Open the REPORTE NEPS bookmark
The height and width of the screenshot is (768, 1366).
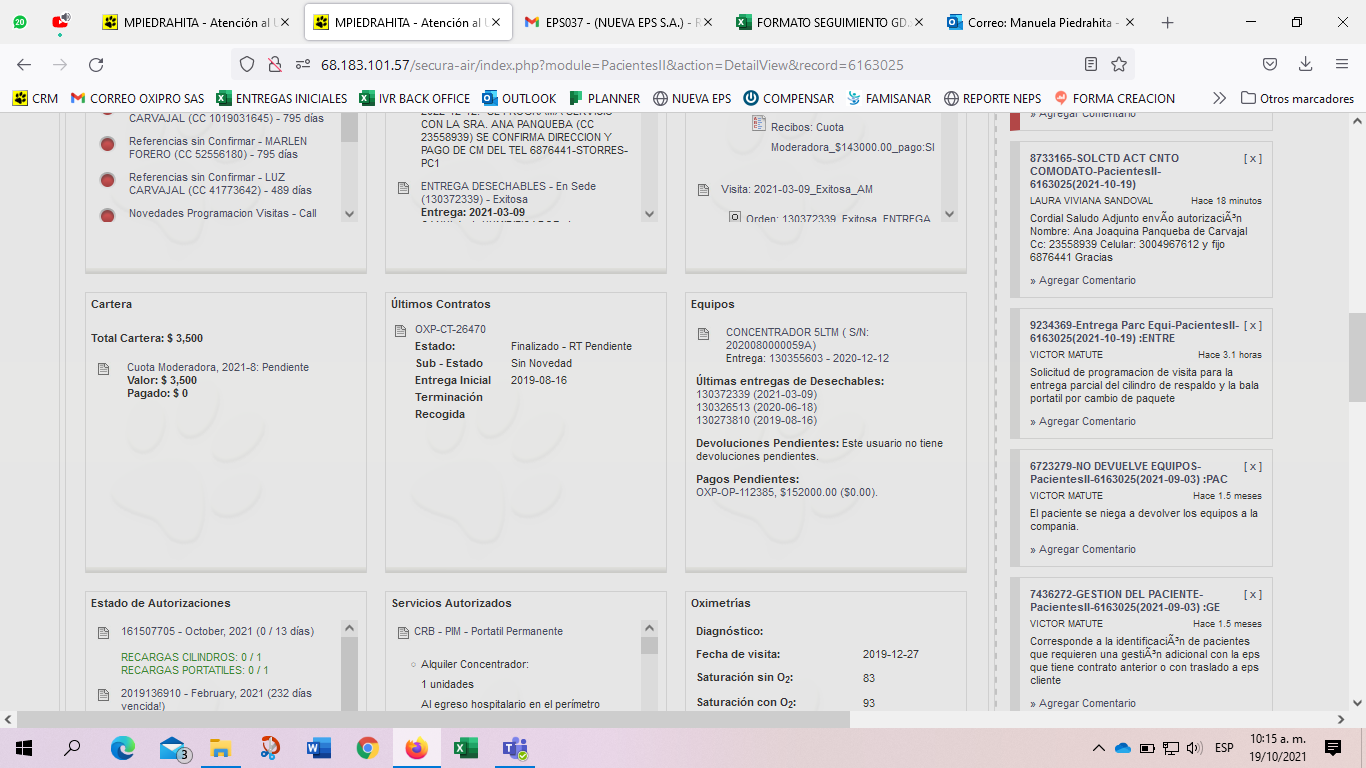992,98
